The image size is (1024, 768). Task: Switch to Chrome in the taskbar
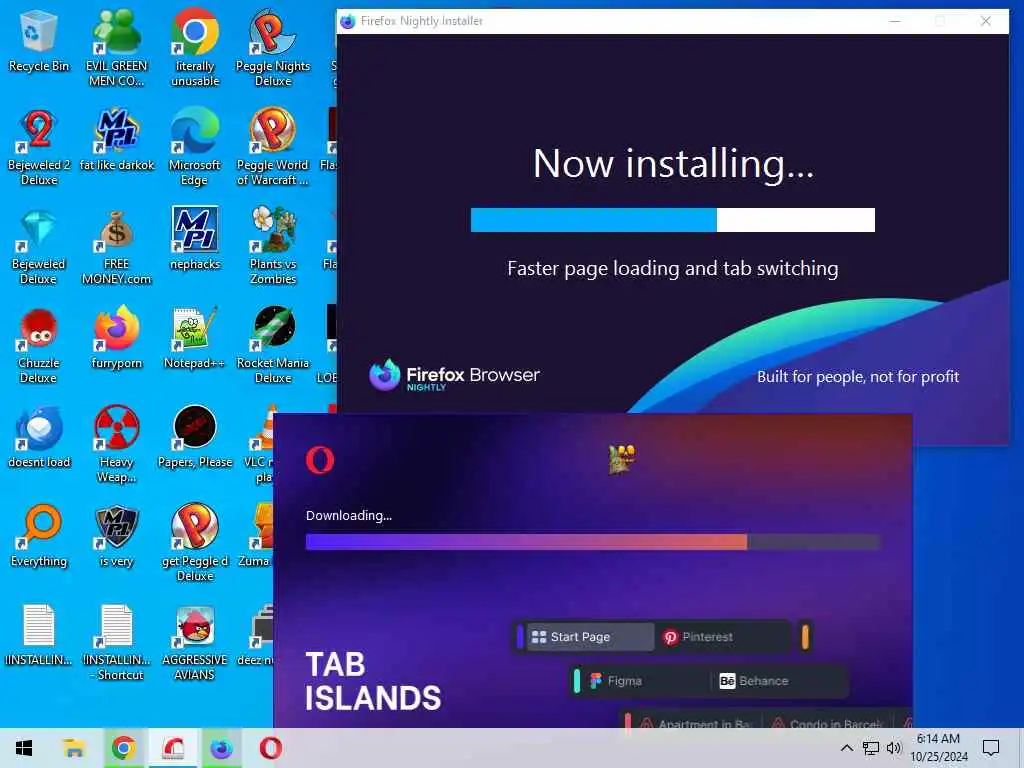[123, 748]
